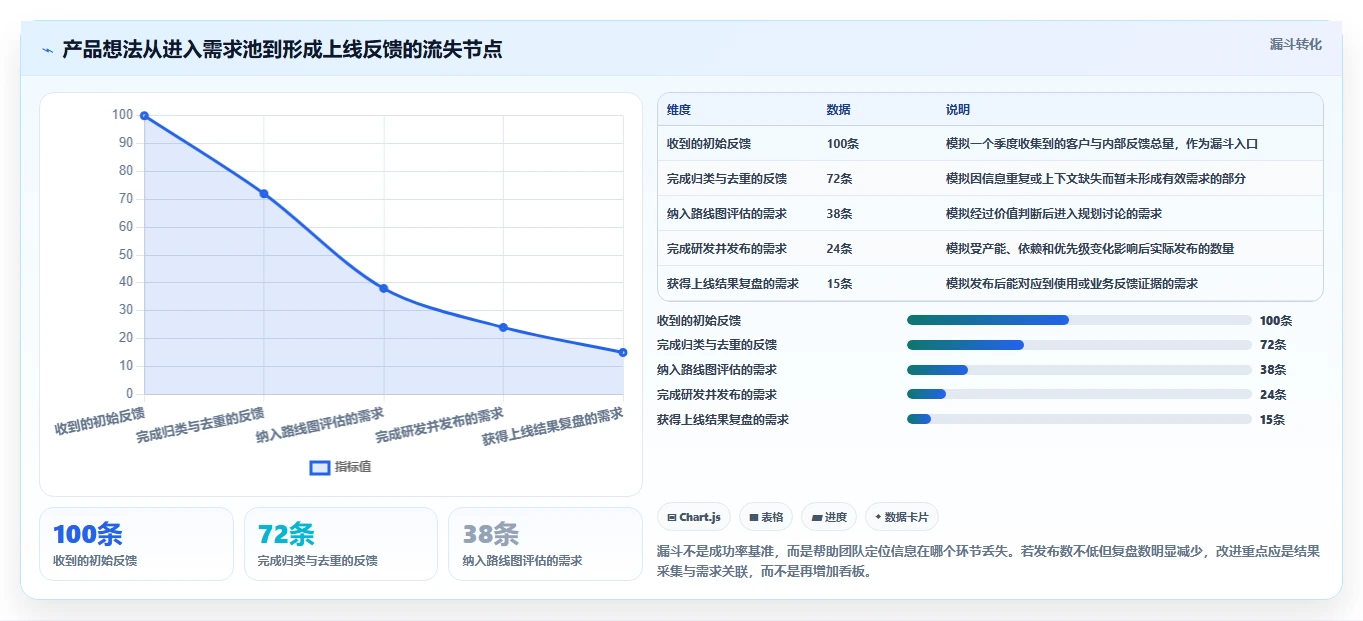Click the 收到的初始反馈 progress bar

1079,320
